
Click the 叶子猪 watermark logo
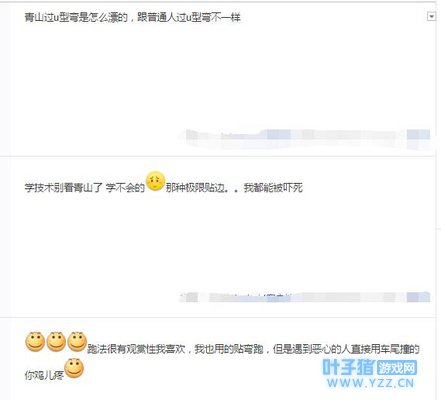349,368
